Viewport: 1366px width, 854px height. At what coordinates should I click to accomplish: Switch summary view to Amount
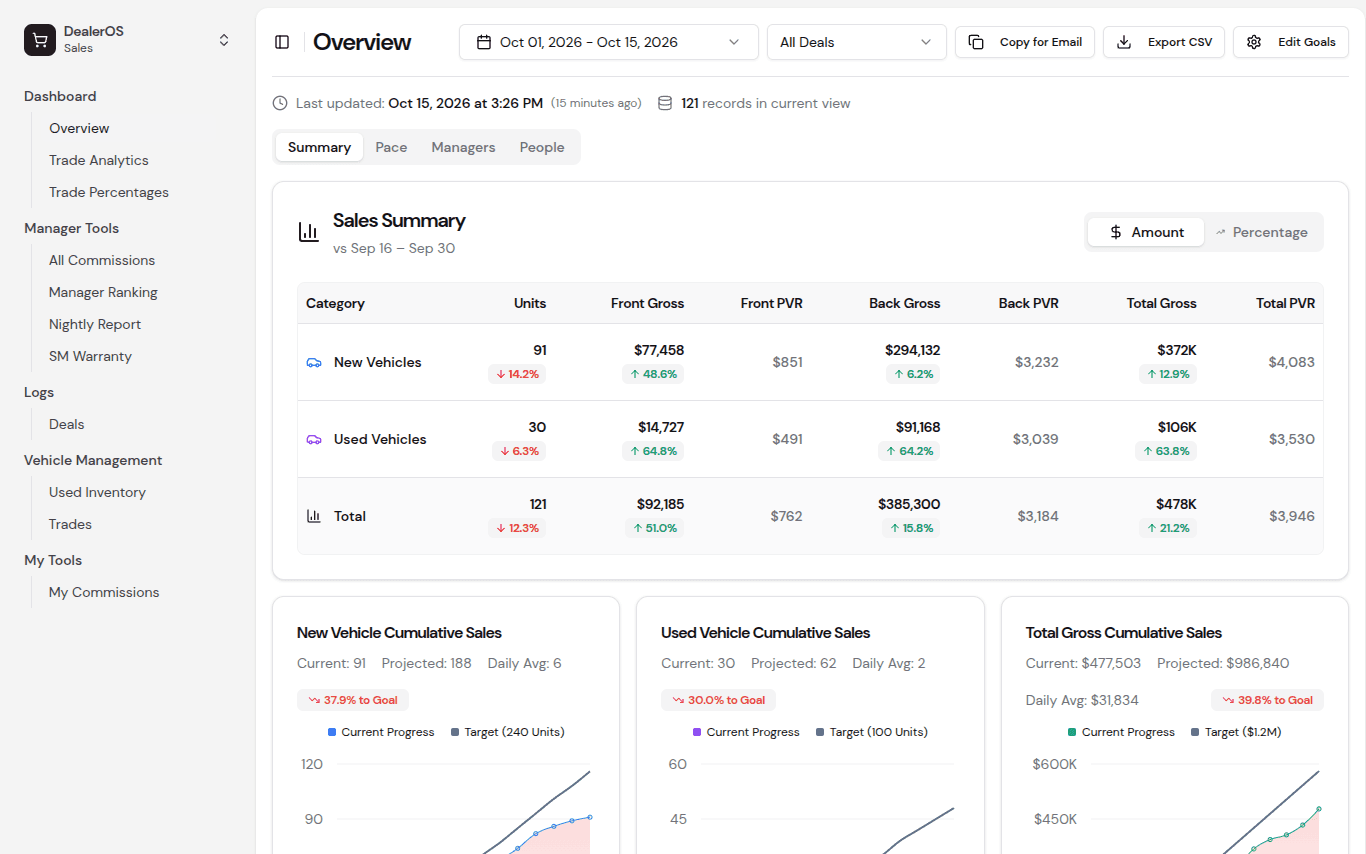1146,232
